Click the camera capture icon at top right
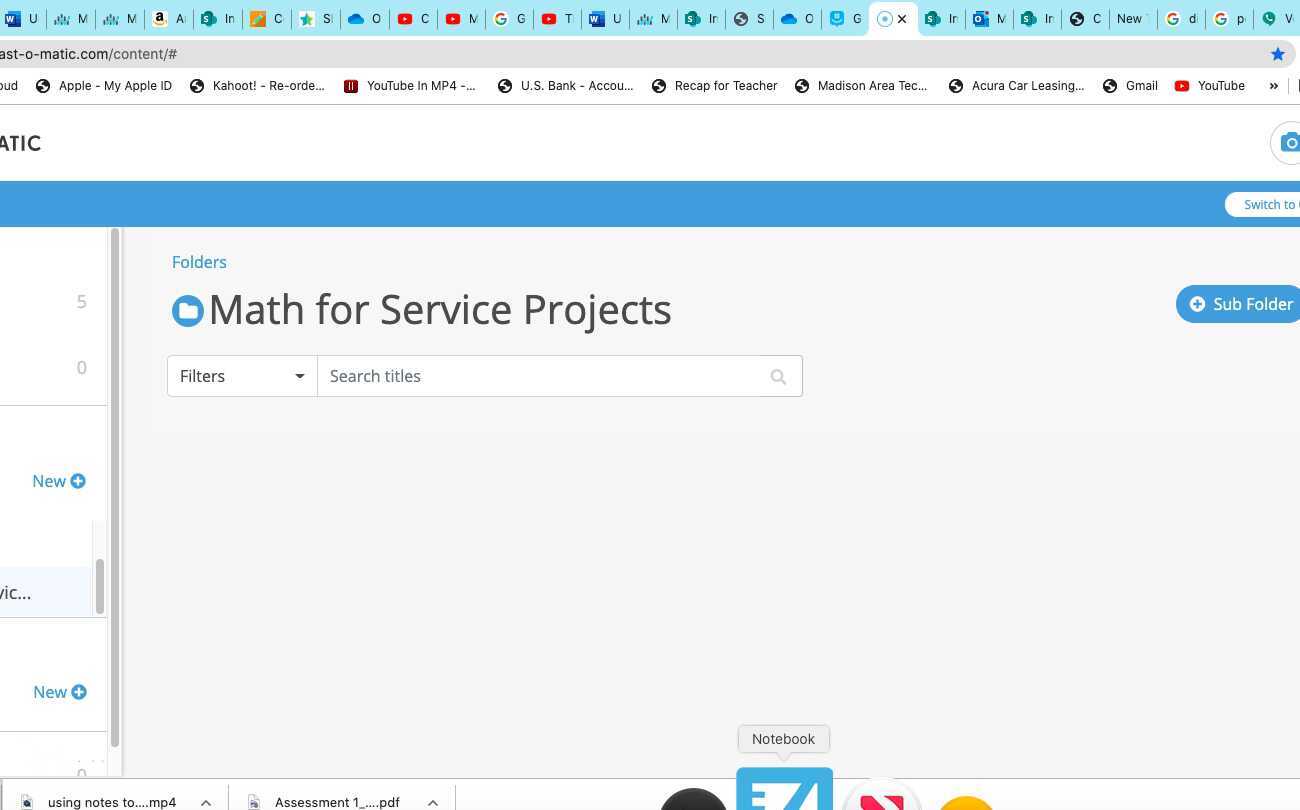 (1290, 143)
